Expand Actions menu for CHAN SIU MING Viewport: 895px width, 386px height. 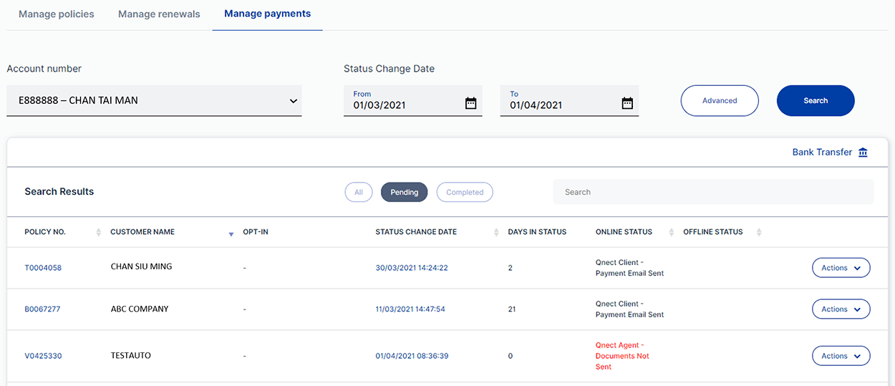click(841, 268)
